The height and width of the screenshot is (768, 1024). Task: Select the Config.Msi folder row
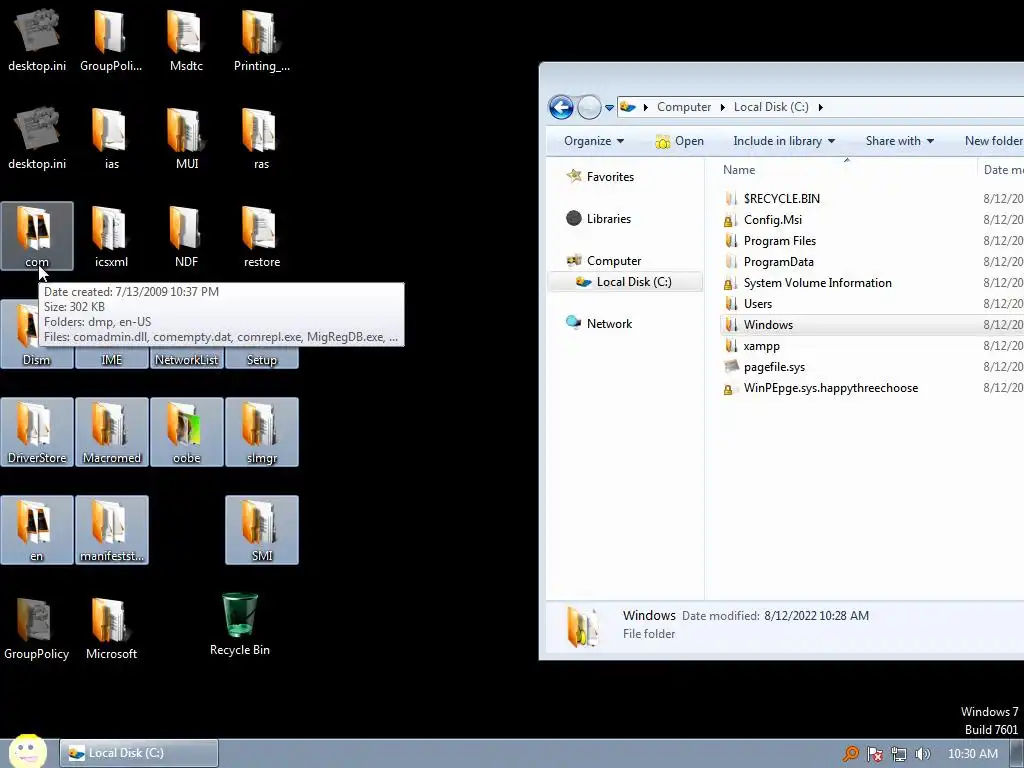tap(872, 220)
